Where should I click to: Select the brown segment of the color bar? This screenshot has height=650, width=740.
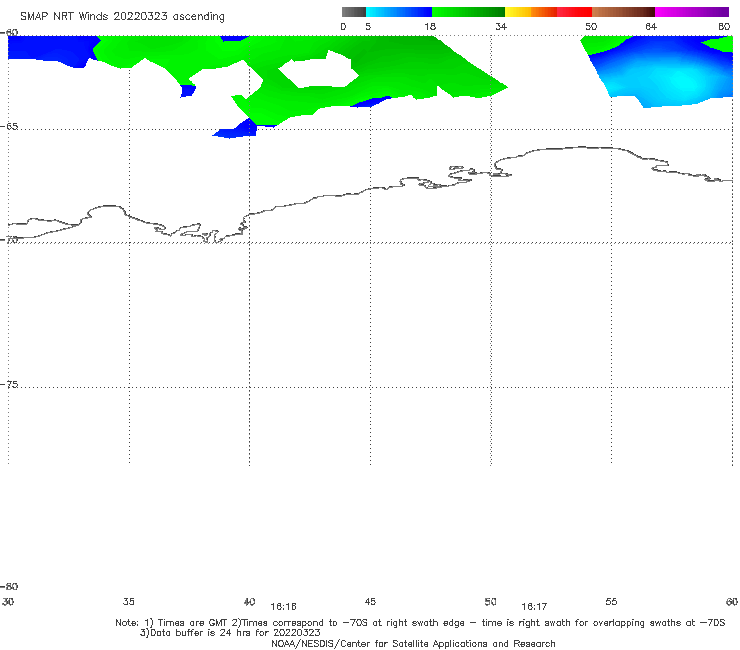(623, 12)
